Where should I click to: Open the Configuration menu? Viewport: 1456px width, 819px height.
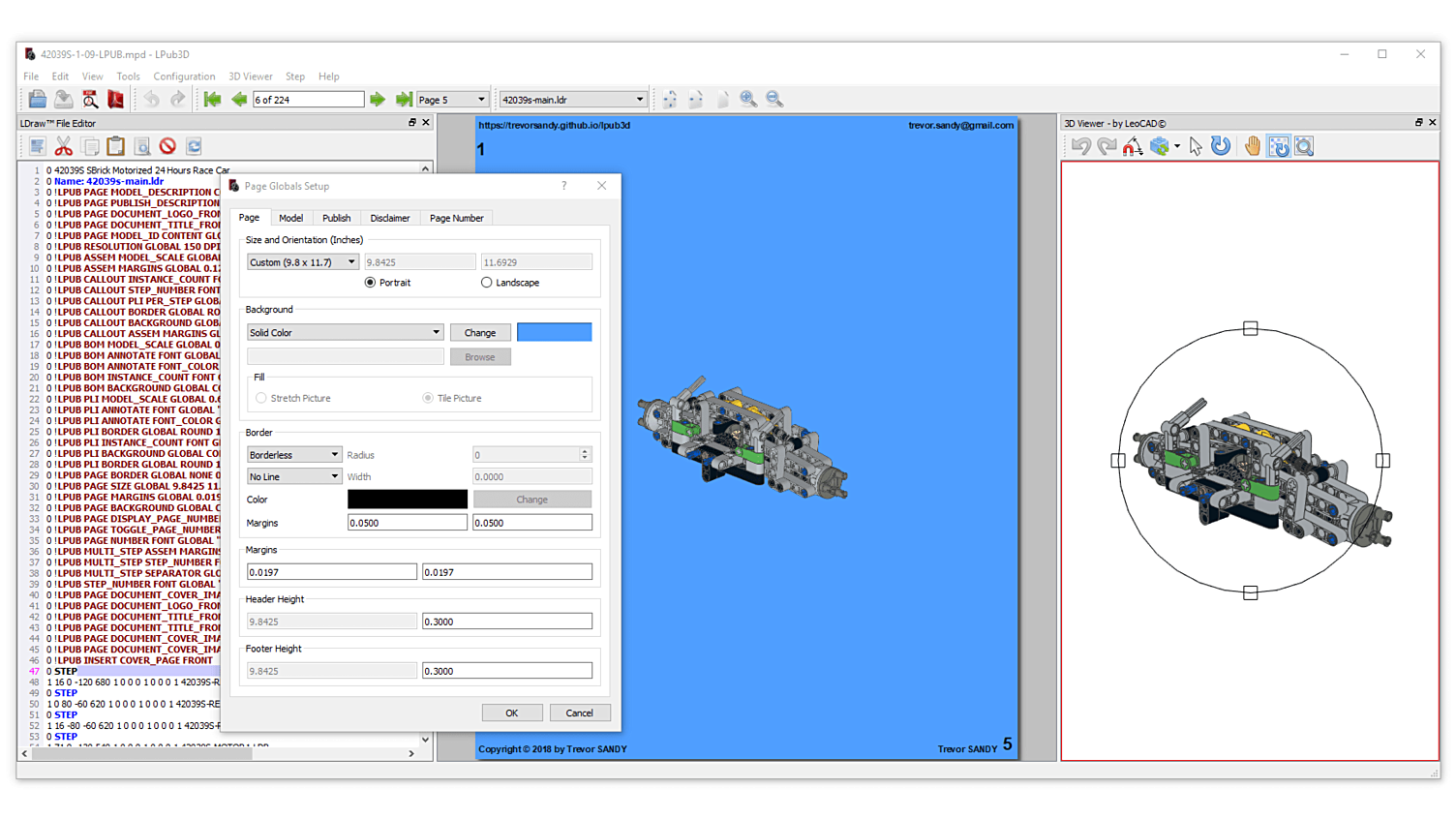[184, 76]
